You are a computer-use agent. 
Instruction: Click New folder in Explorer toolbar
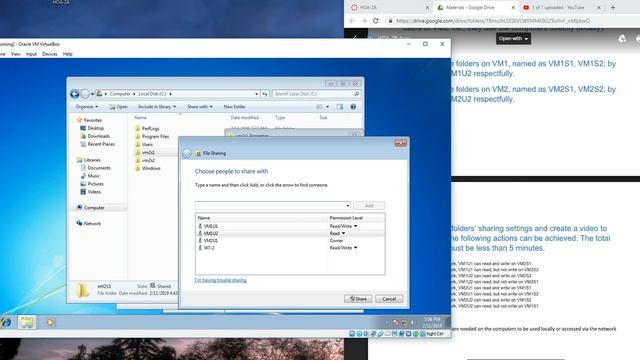pyautogui.click(x=234, y=107)
